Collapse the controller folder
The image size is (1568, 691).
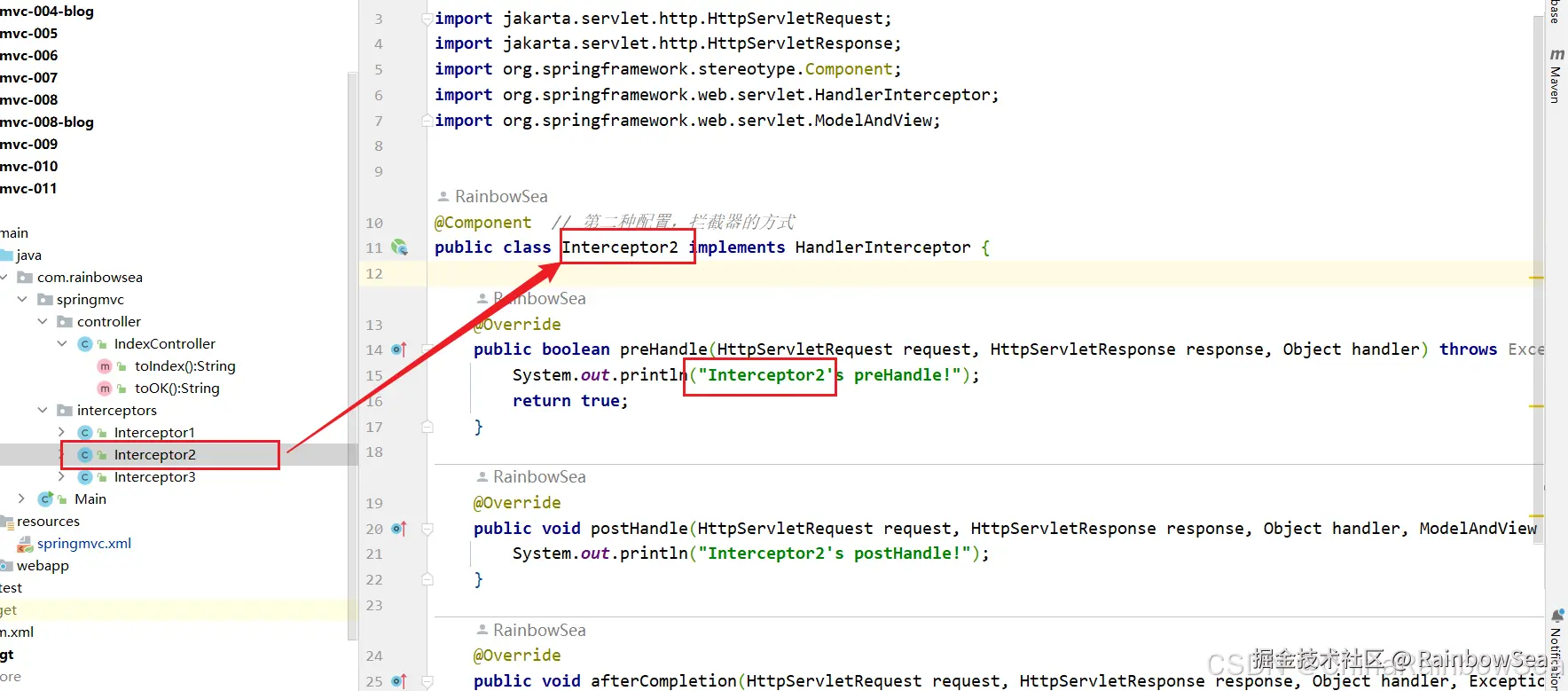click(x=42, y=322)
